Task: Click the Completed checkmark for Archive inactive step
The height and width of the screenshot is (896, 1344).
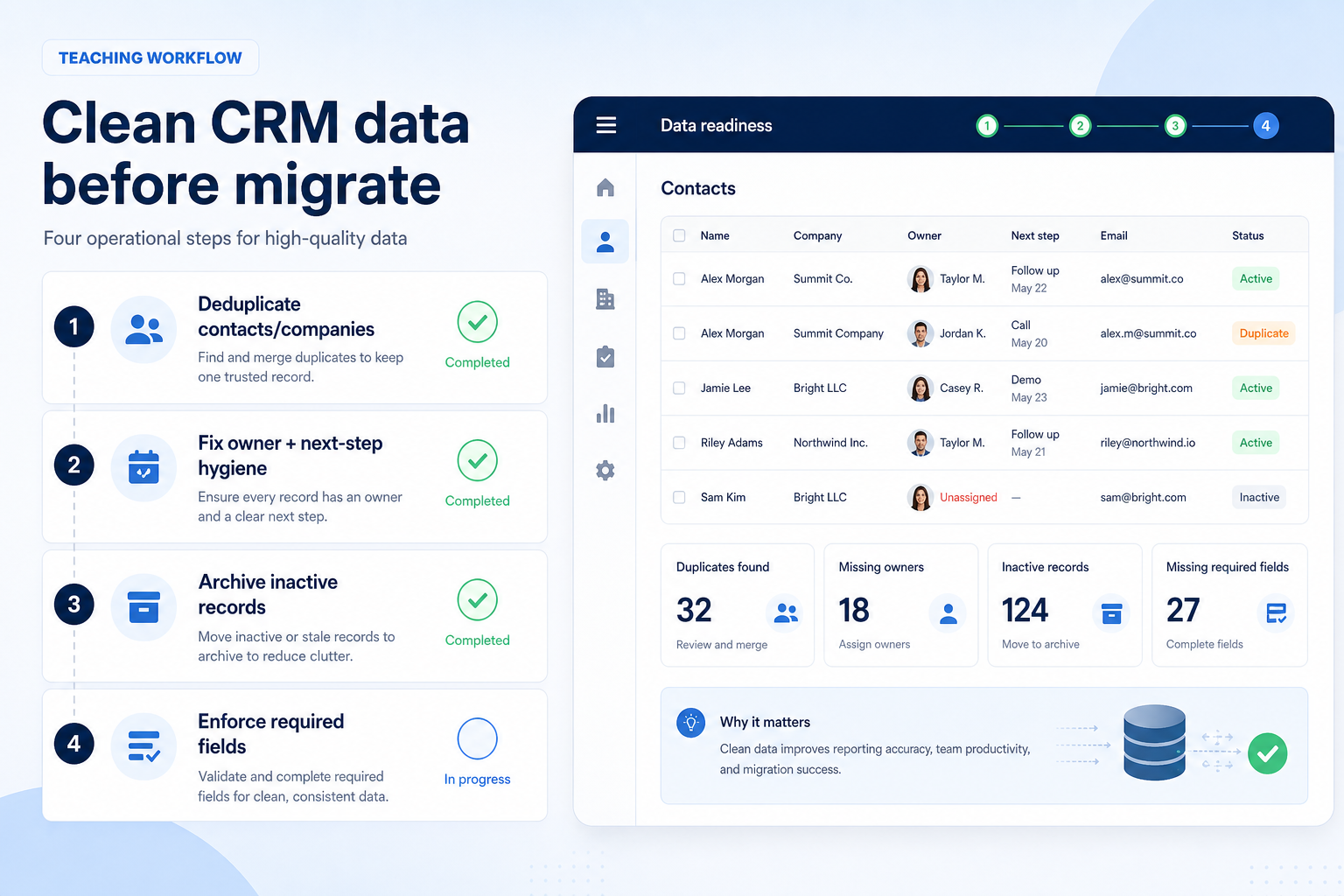Action: point(477,599)
